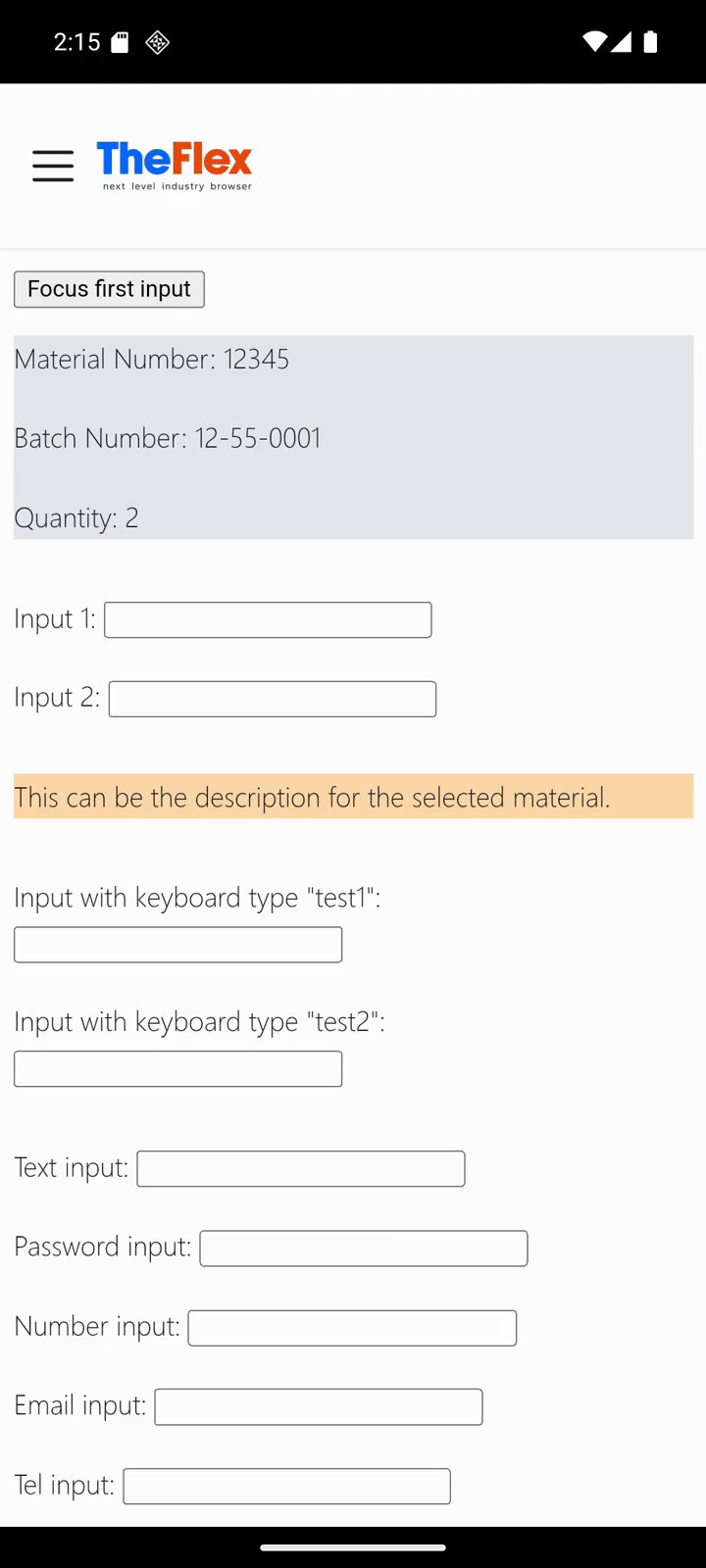
Task: Open the hamburger navigation menu
Action: [52, 167]
